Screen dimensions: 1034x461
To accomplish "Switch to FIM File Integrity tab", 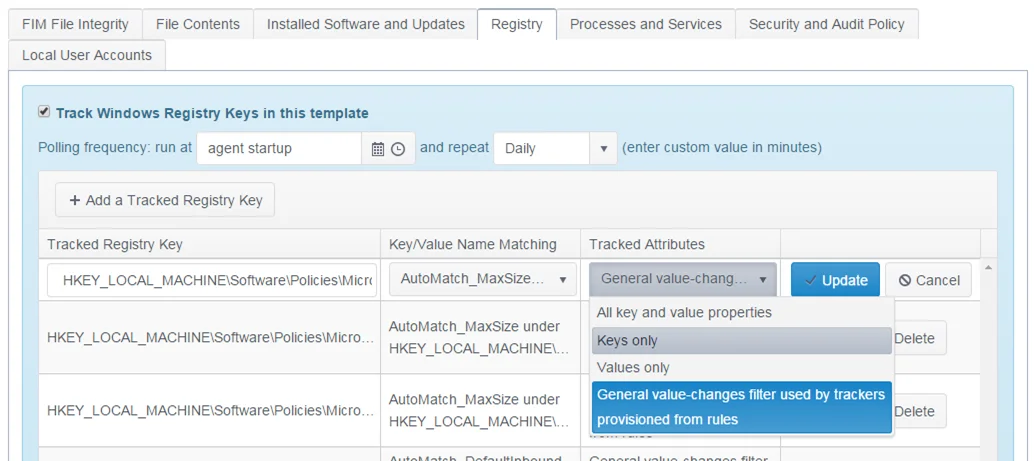I will 75,24.
